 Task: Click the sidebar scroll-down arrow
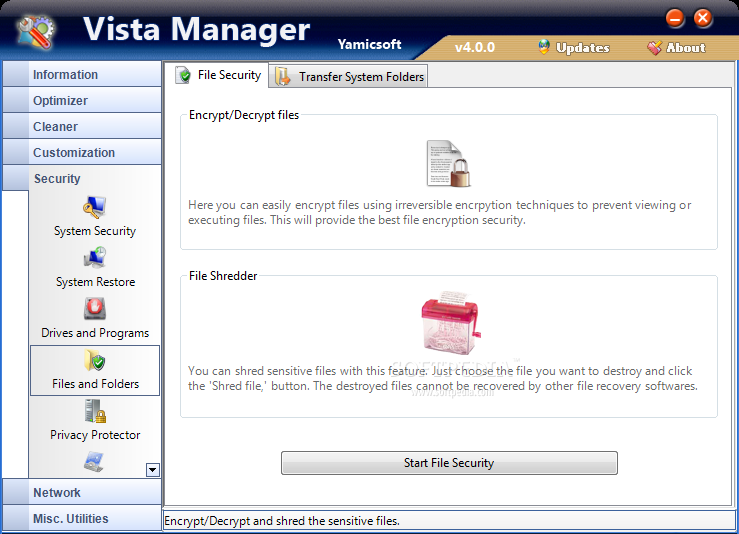click(153, 470)
